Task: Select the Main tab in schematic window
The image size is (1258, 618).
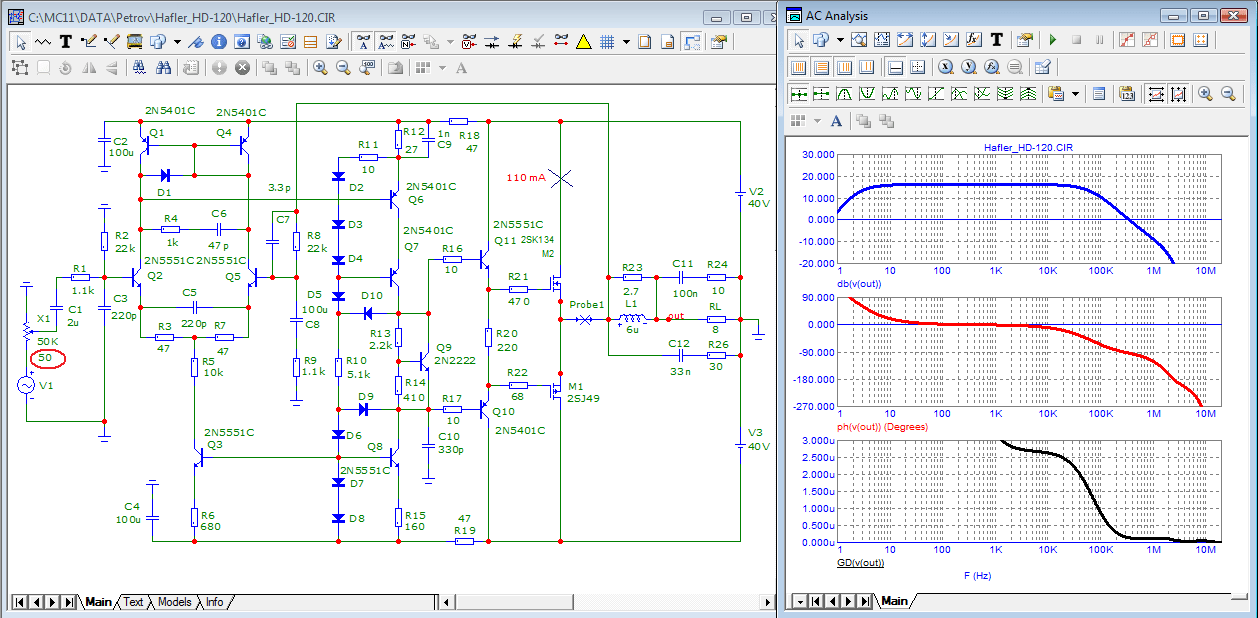Action: 98,602
